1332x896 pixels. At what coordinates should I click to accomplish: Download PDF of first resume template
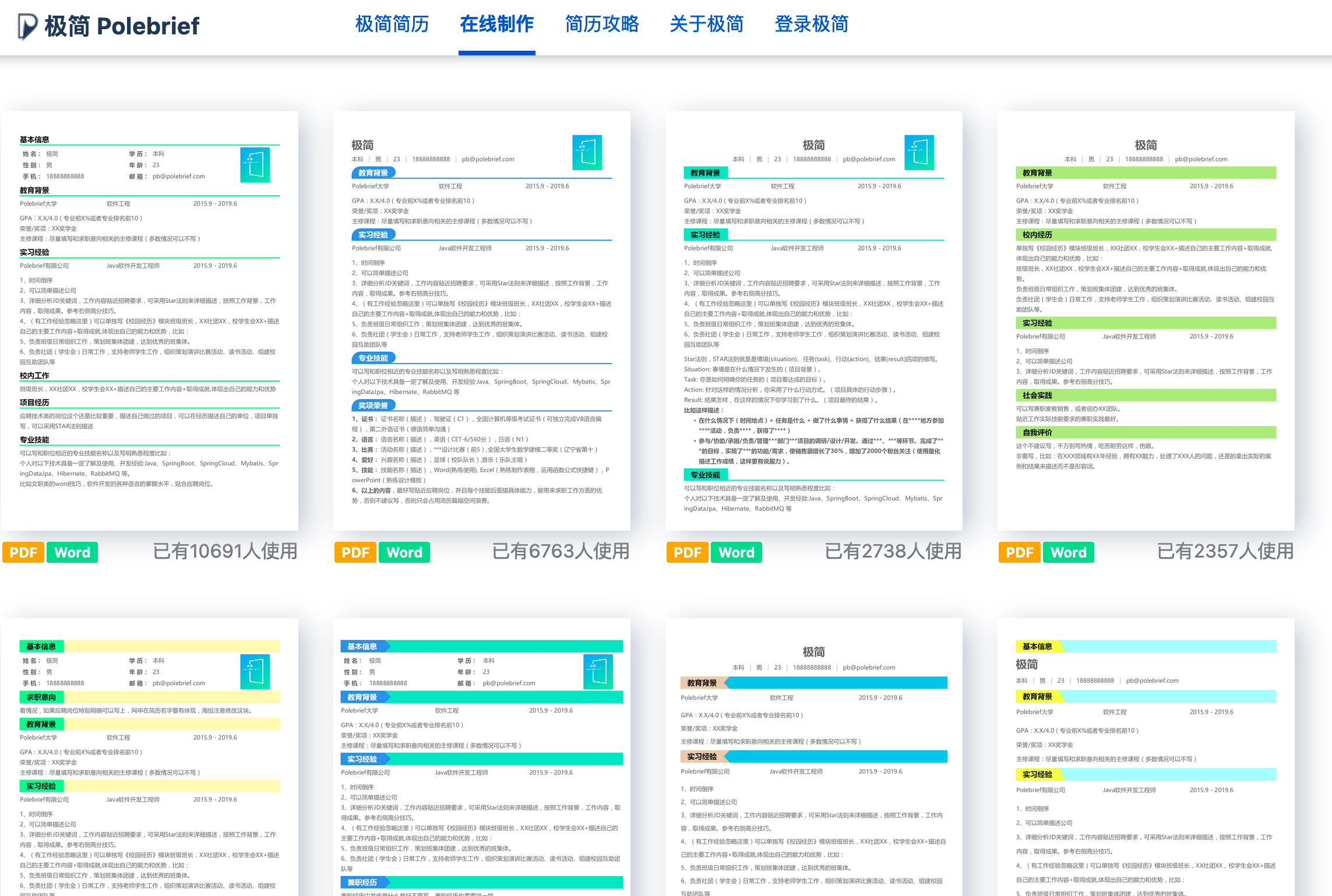[23, 552]
